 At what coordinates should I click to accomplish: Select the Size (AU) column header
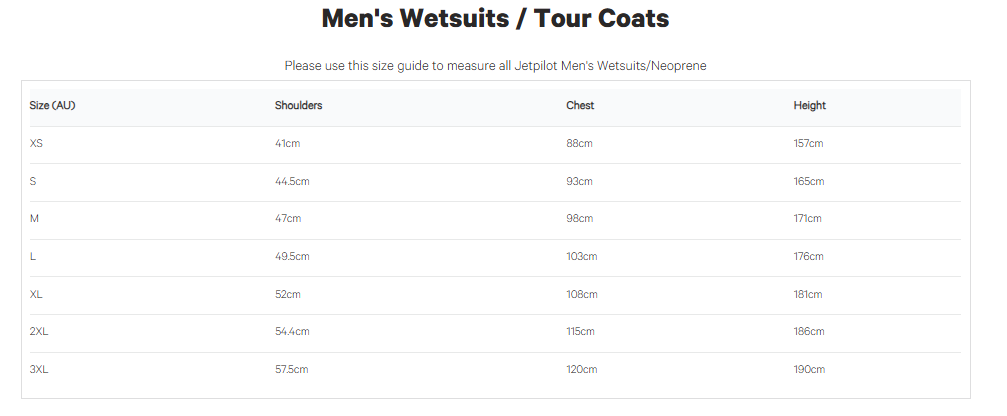click(x=52, y=106)
